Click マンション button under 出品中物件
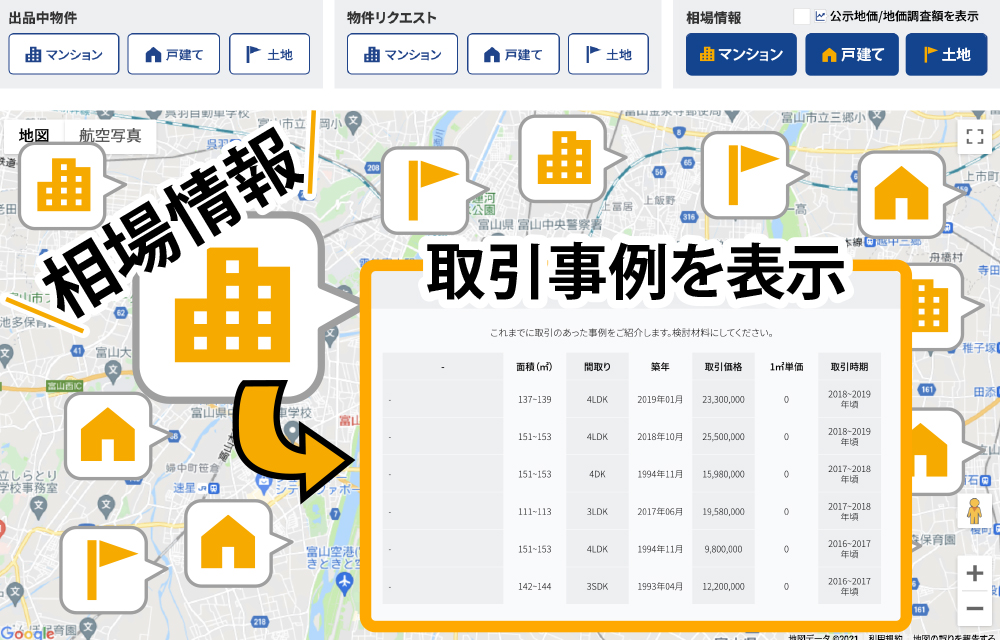 point(64,54)
